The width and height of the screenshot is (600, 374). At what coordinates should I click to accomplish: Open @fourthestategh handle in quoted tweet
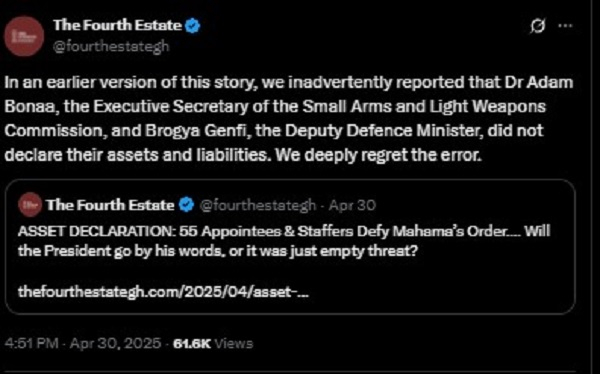pos(258,206)
